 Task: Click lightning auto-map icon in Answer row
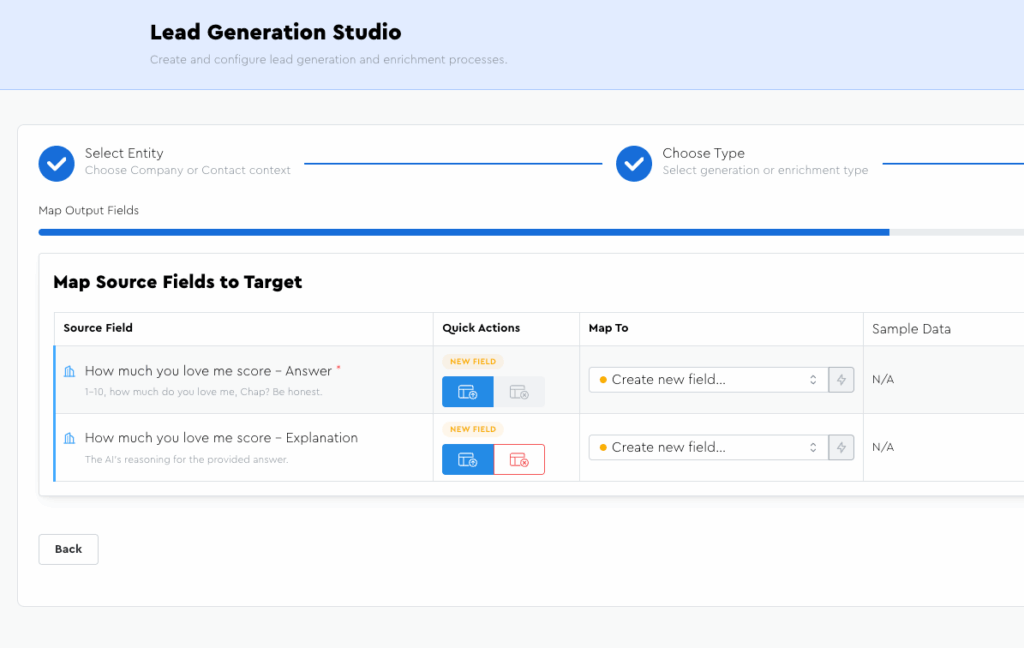point(842,380)
